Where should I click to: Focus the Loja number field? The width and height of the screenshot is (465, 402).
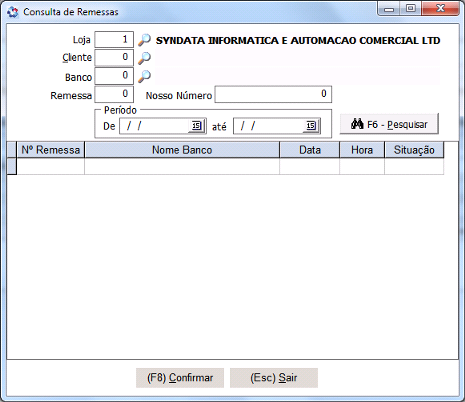(x=114, y=40)
